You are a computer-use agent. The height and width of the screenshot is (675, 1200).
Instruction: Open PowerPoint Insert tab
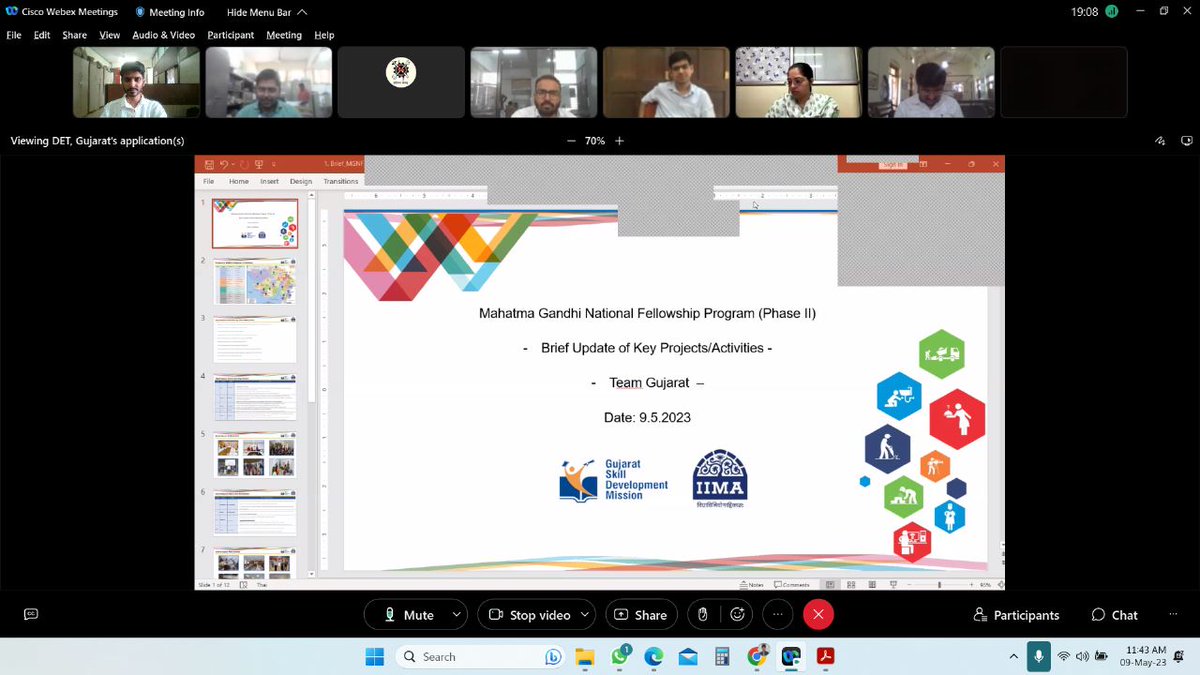[x=270, y=181]
